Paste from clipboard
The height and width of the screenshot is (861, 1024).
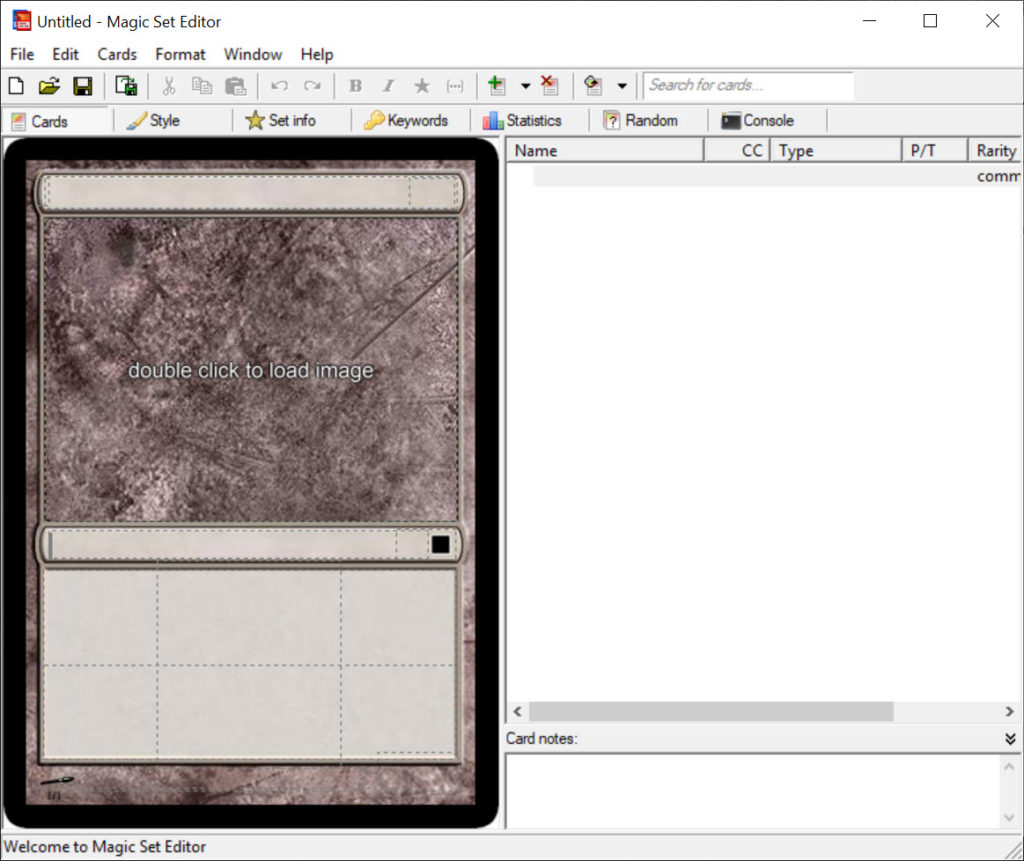[x=235, y=86]
